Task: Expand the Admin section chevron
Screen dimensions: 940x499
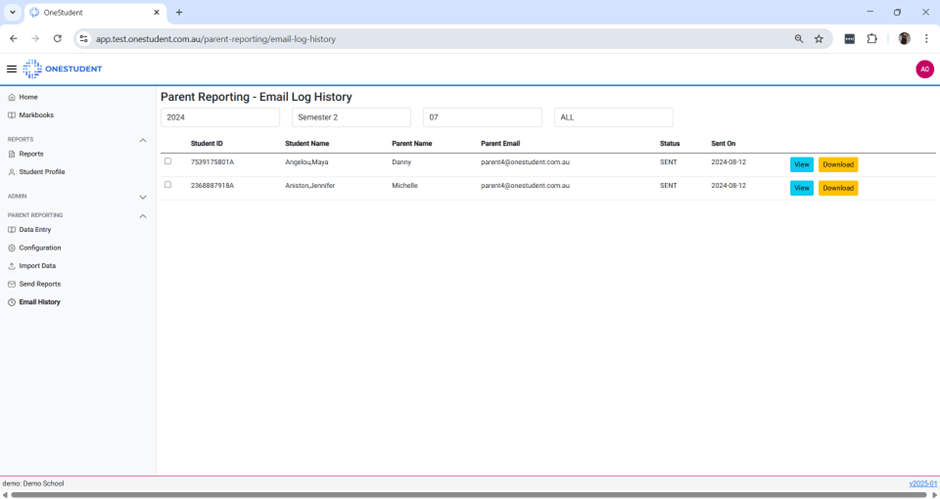Action: coord(143,197)
